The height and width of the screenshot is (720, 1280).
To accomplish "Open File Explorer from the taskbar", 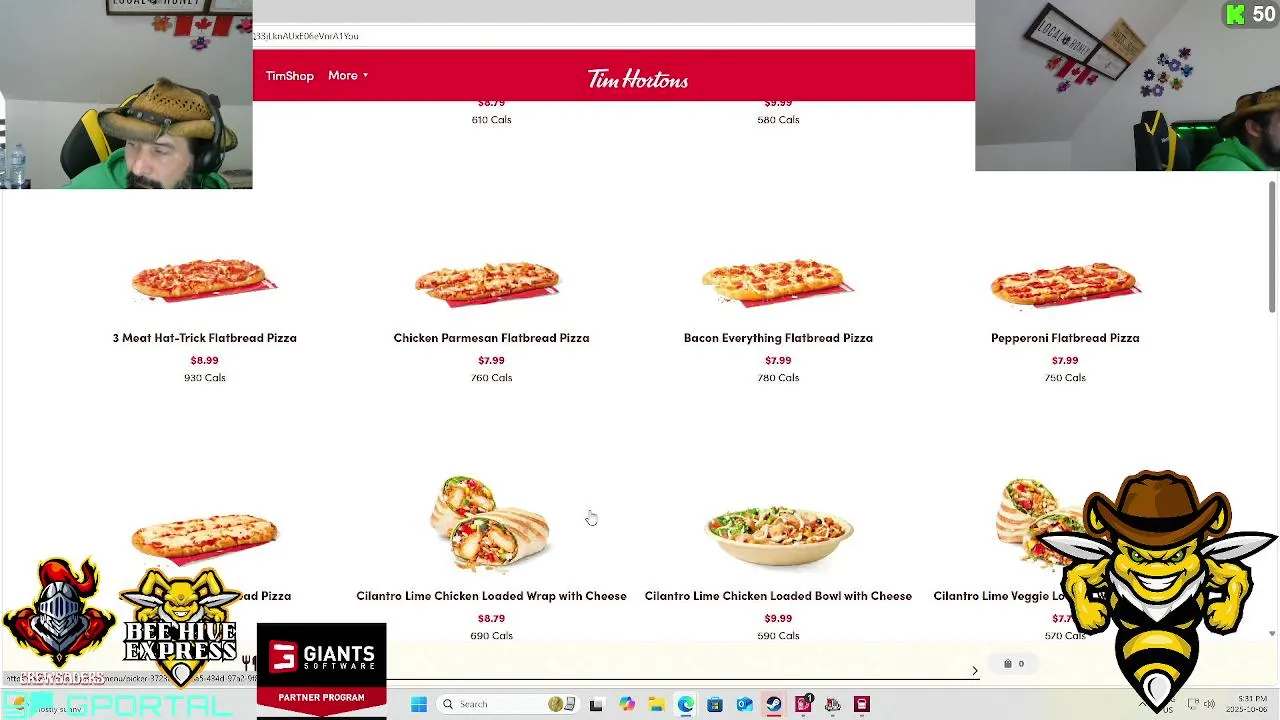I will point(656,704).
